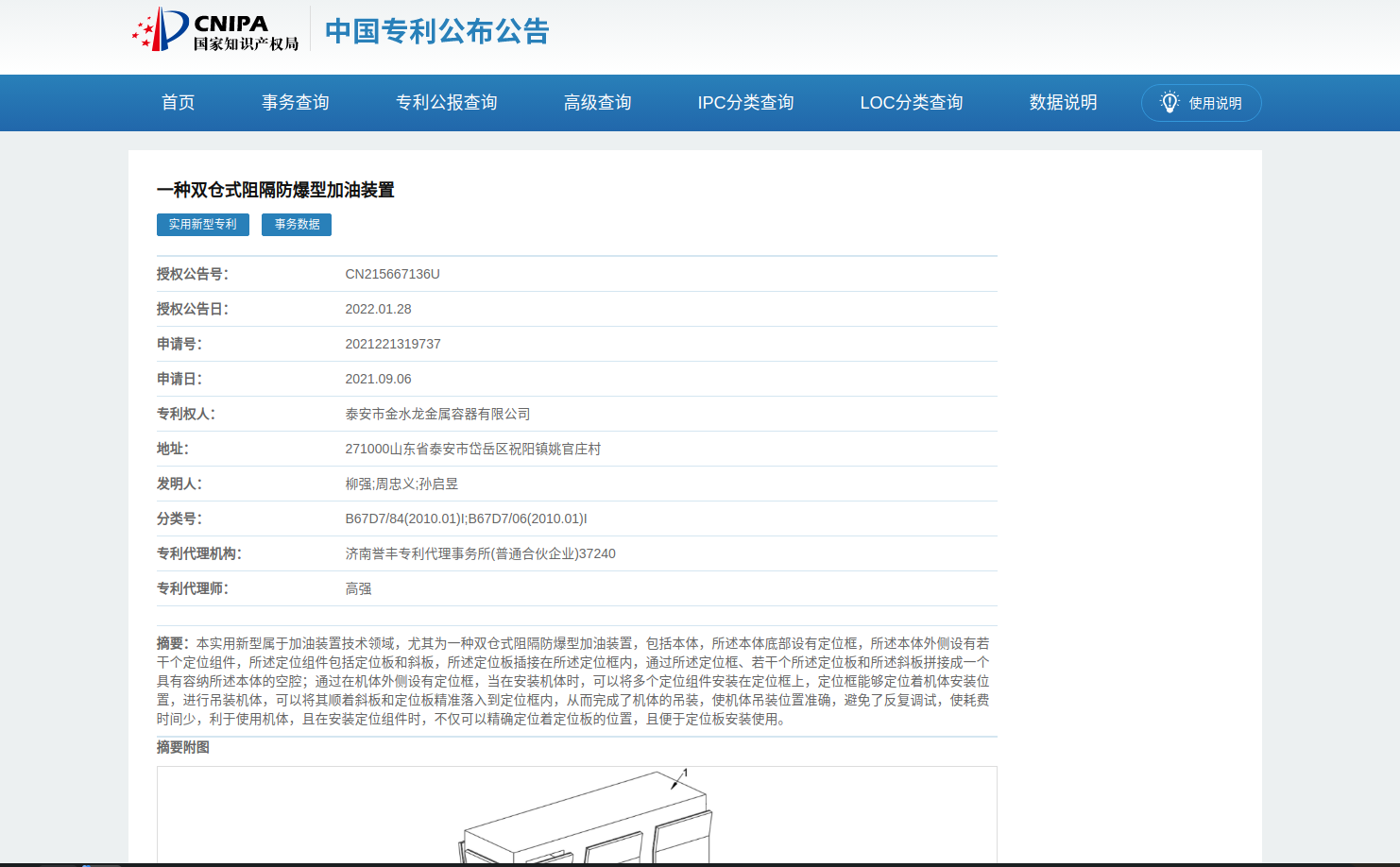Click the 实用新型专利 tag button
This screenshot has width=1400, height=867.
pyautogui.click(x=202, y=224)
